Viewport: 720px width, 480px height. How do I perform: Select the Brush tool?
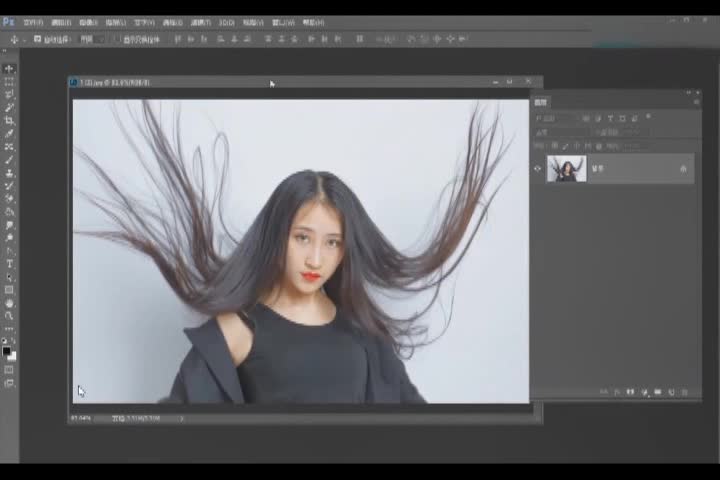point(10,160)
